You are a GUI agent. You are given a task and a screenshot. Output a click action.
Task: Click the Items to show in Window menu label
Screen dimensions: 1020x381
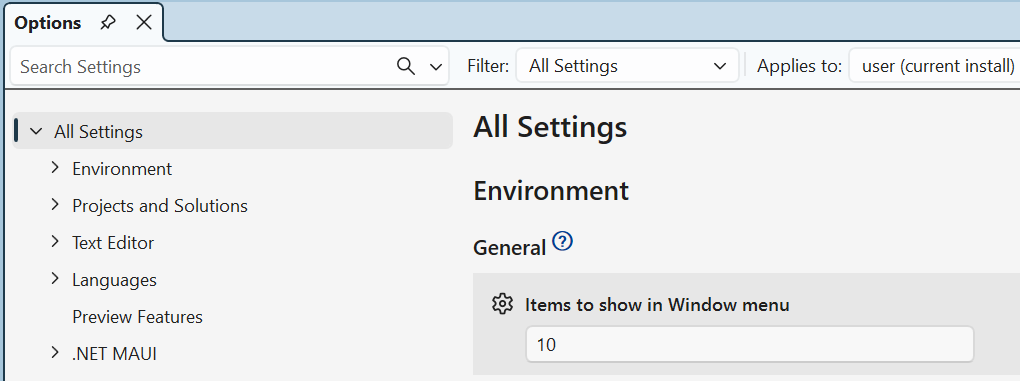[x=657, y=305]
